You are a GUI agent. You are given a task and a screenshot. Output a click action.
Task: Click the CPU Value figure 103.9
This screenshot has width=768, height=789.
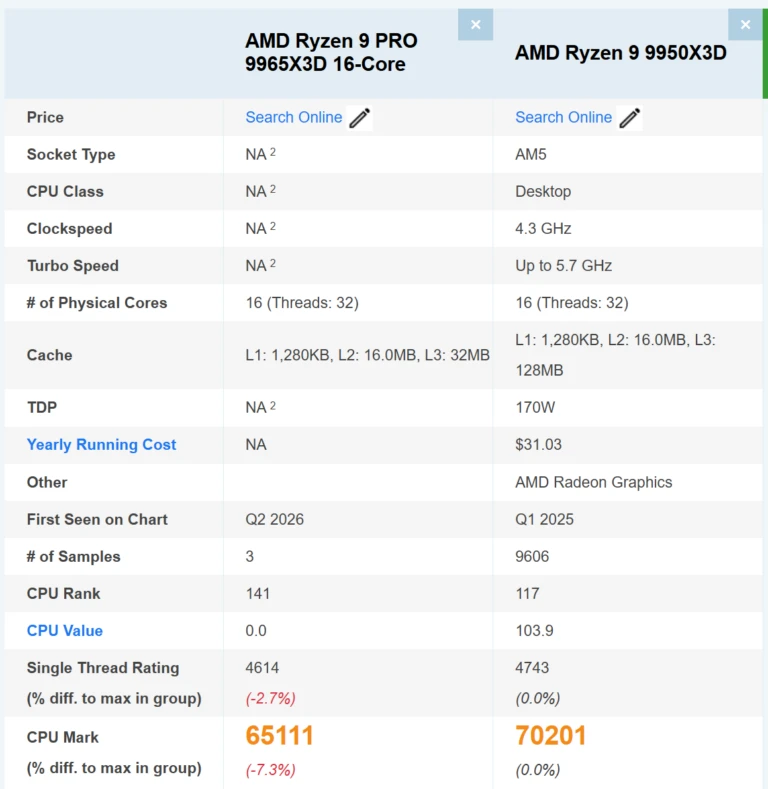coord(534,630)
